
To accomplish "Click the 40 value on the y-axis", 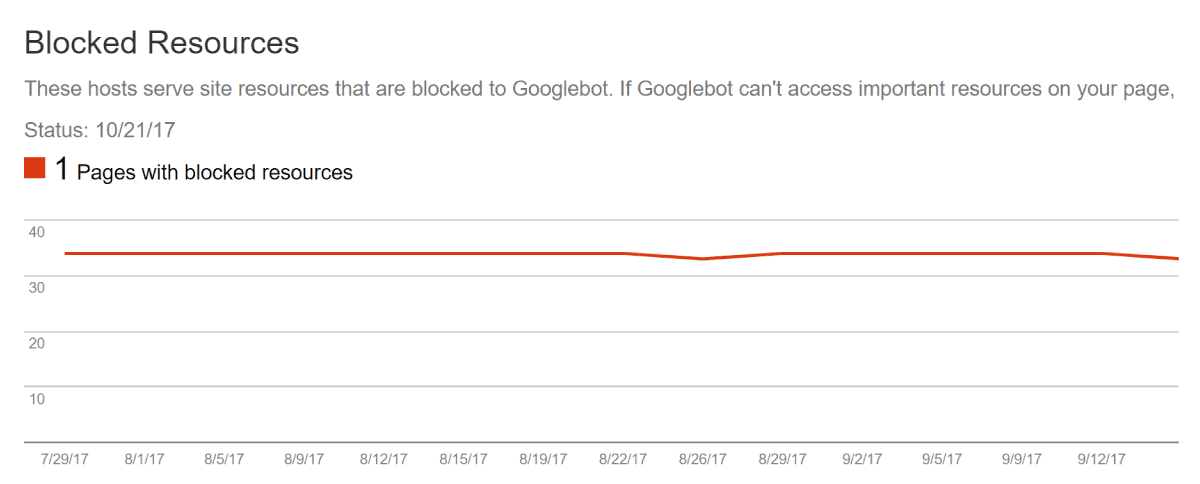I will click(x=36, y=232).
